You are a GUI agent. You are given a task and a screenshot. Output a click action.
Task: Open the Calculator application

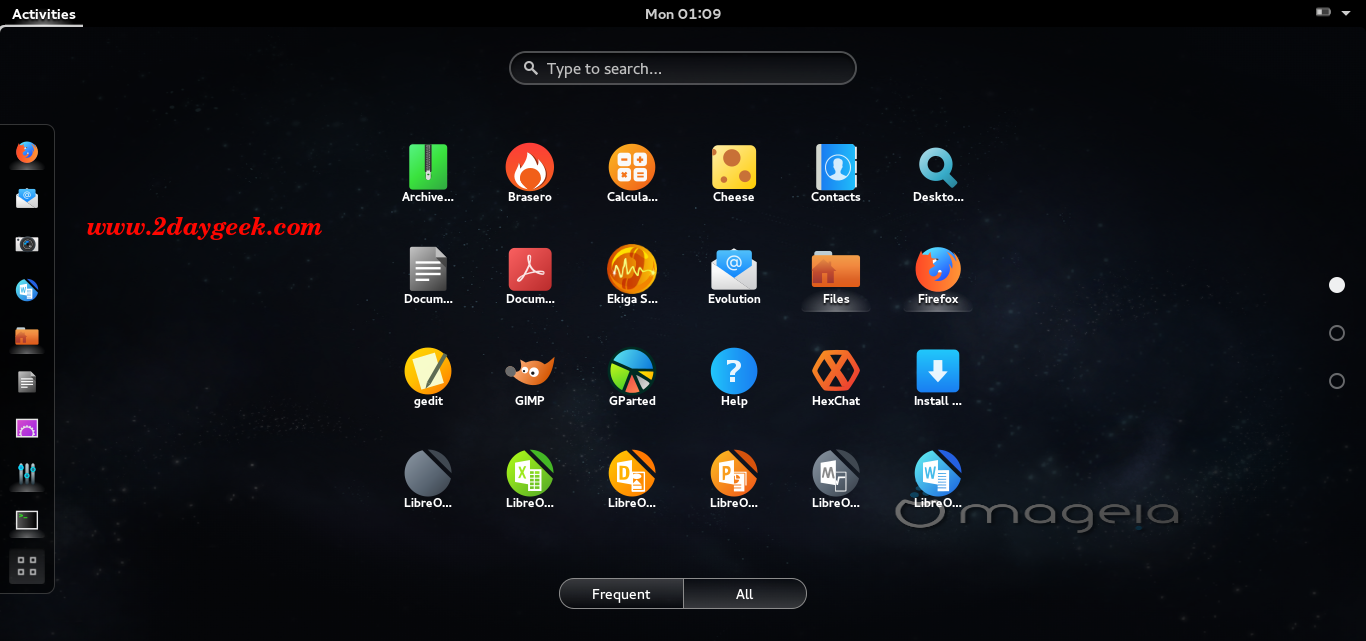(x=632, y=167)
